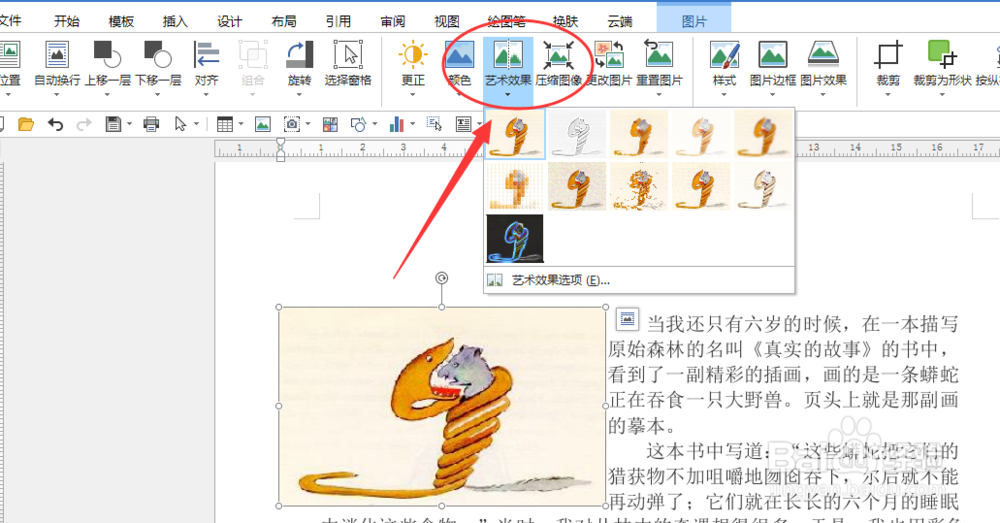
Task: Select the first no-effect thumbnail in gallery
Action: (515, 134)
